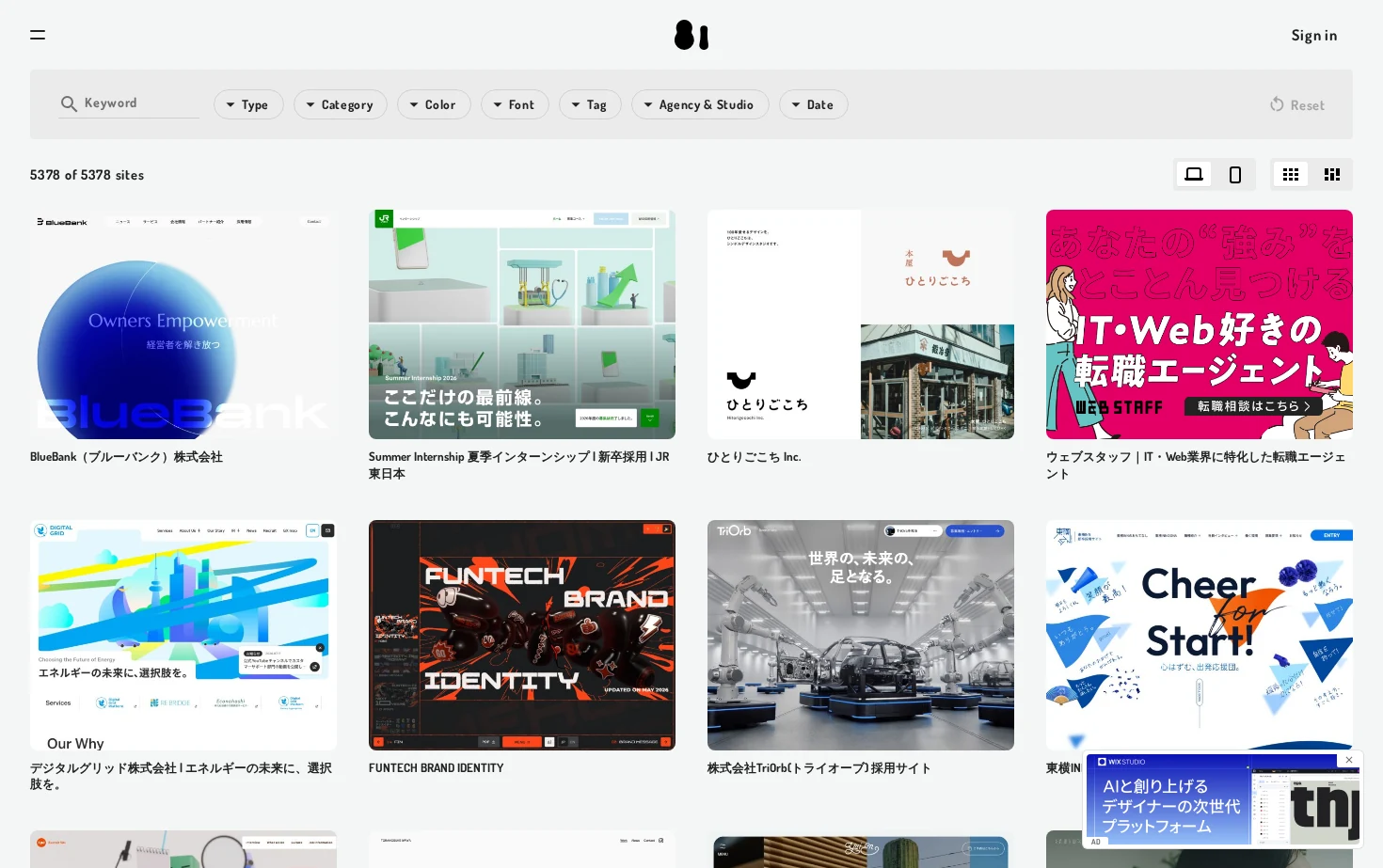
Task: Click the 株式会社TriOrb title link
Action: click(x=819, y=768)
